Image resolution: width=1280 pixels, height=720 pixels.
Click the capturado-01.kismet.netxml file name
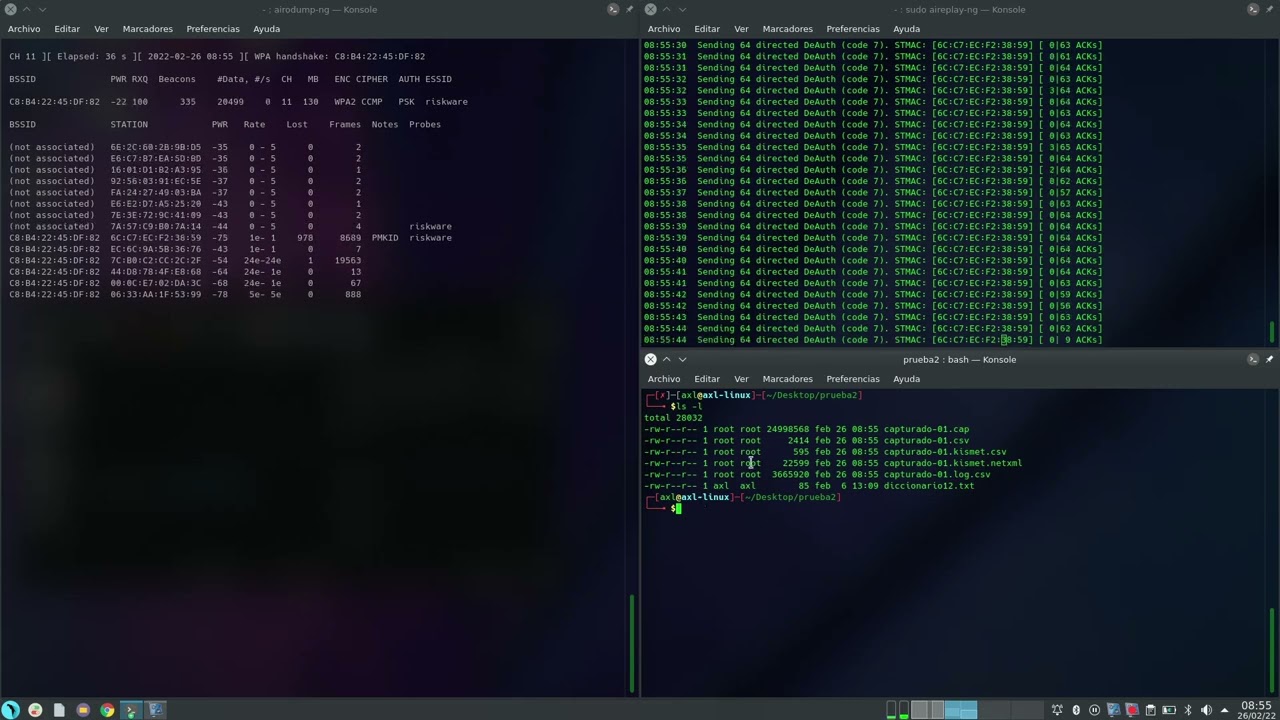953,463
